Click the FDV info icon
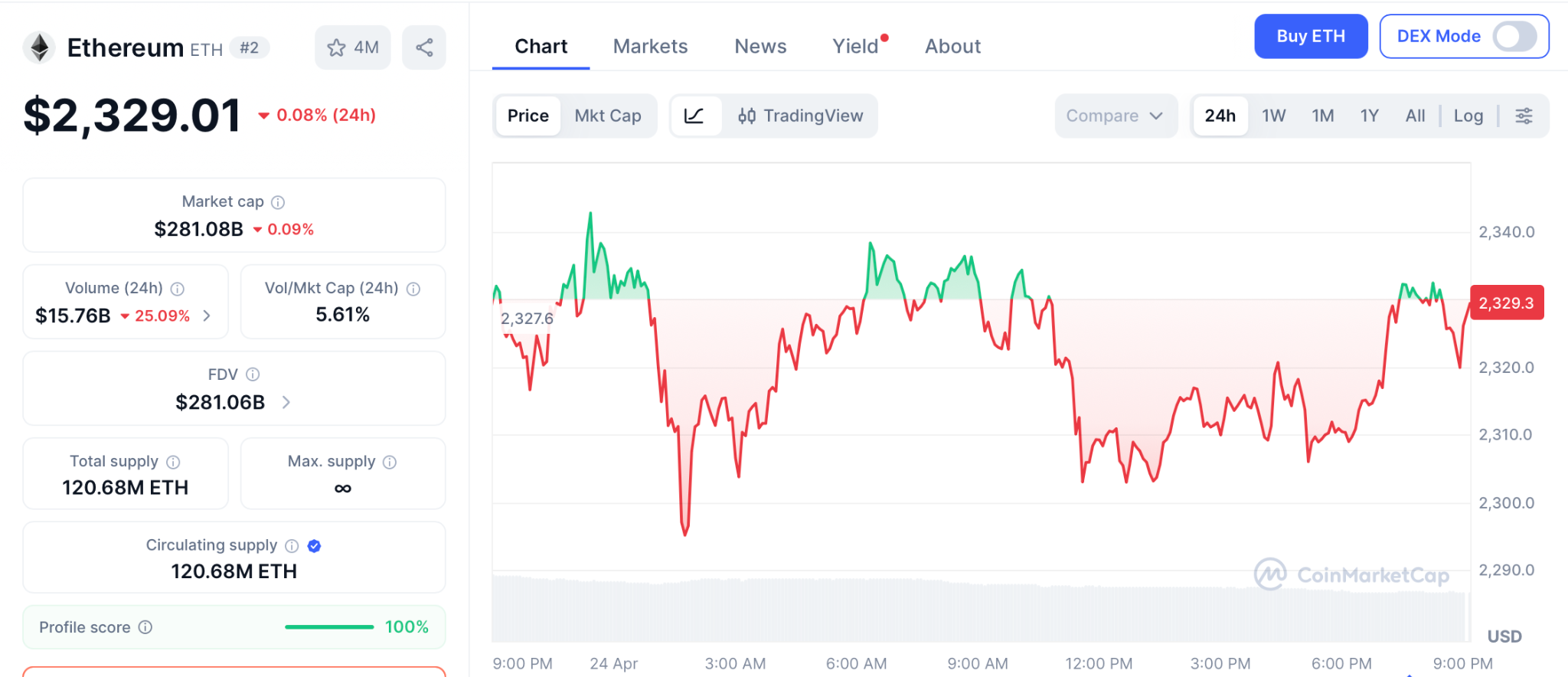Viewport: 1568px width, 677px height. 253,374
